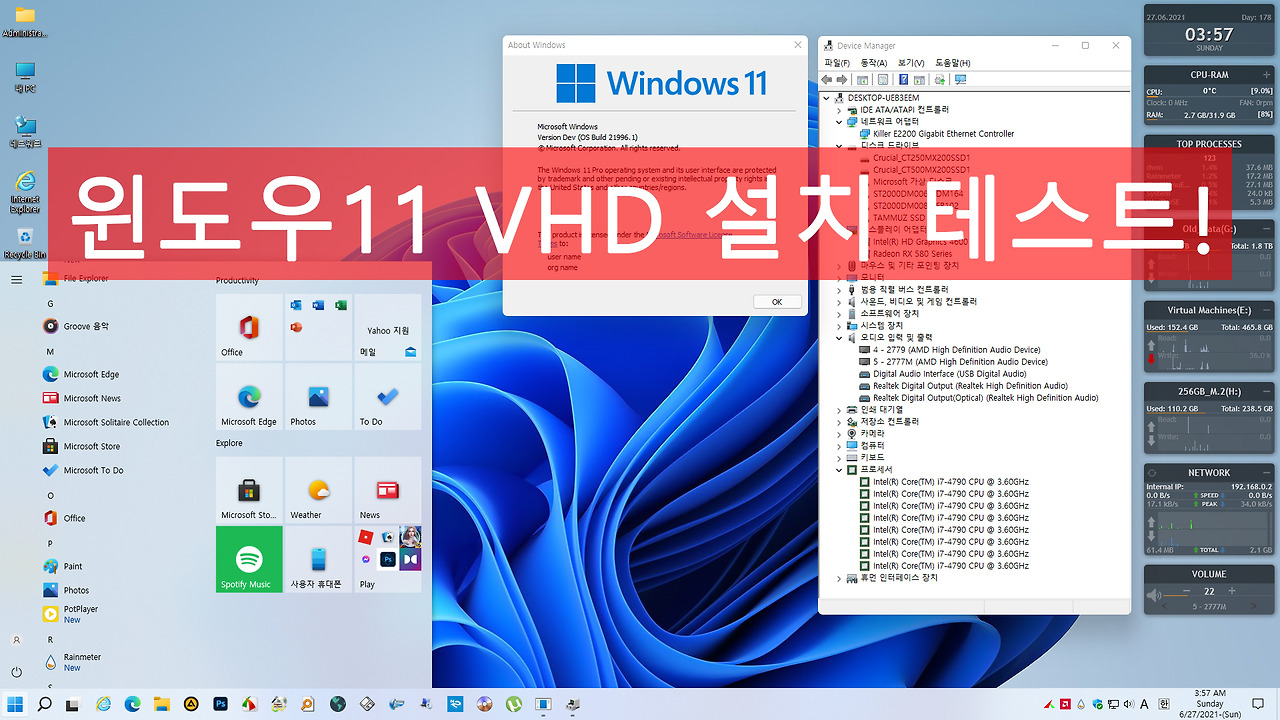Open the taskbar clock and date
This screenshot has height=720, width=1280.
(x=1209, y=704)
